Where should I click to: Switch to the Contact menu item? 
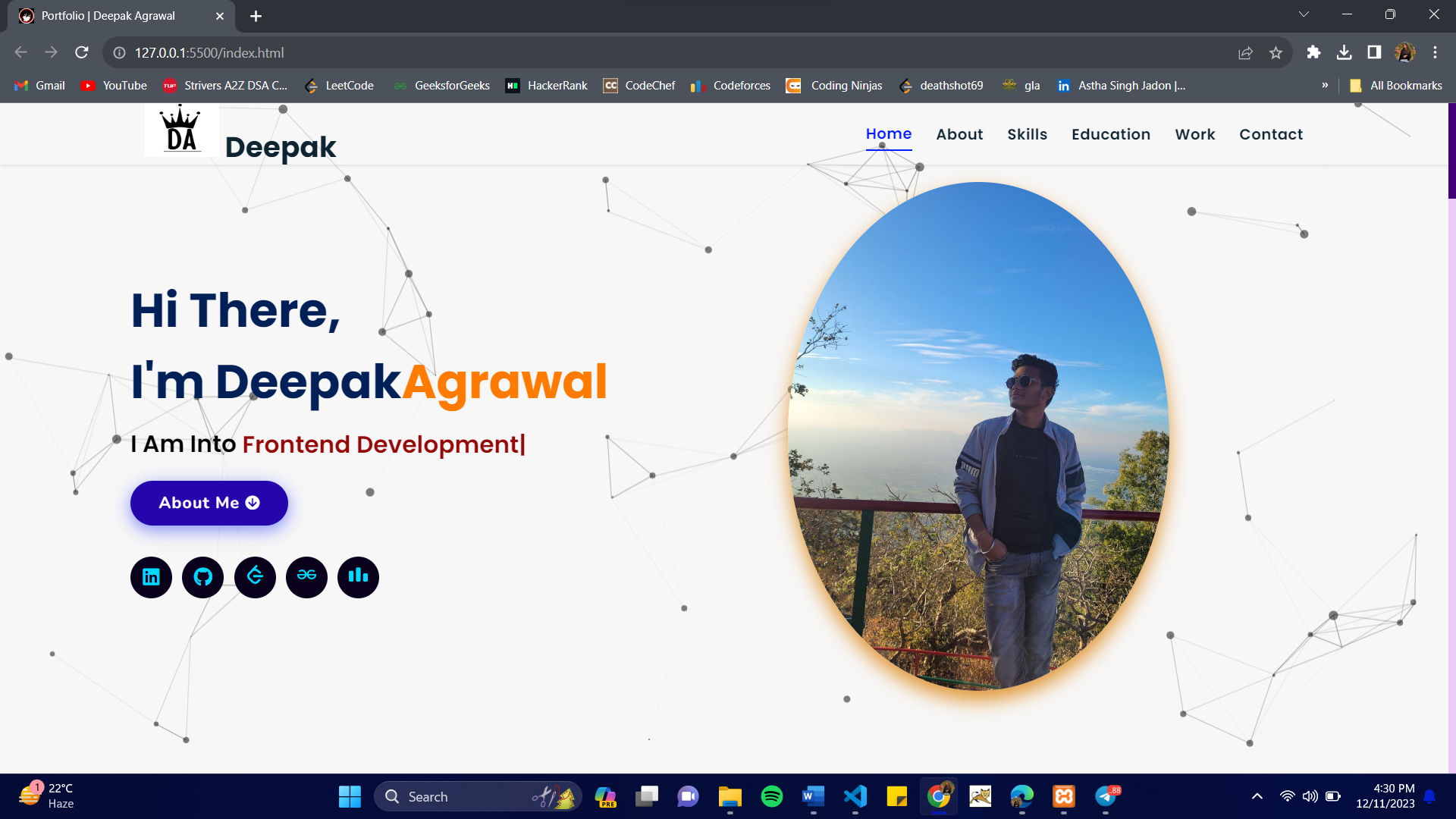1271,134
